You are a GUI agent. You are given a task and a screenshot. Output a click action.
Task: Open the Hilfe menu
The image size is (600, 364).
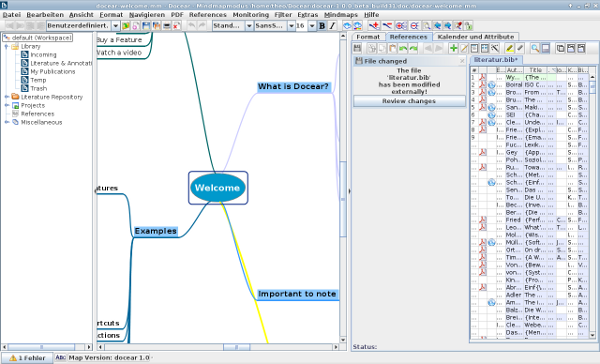pos(371,15)
